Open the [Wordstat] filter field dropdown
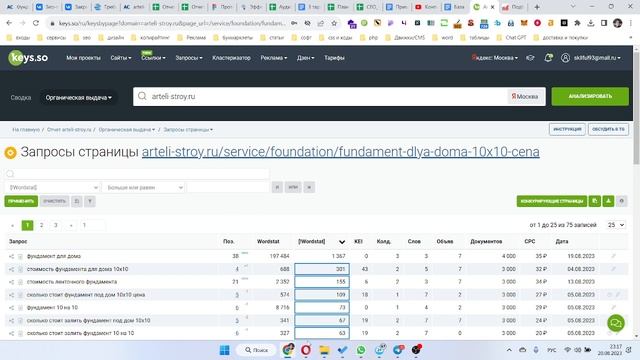The height and width of the screenshot is (360, 640). point(53,187)
